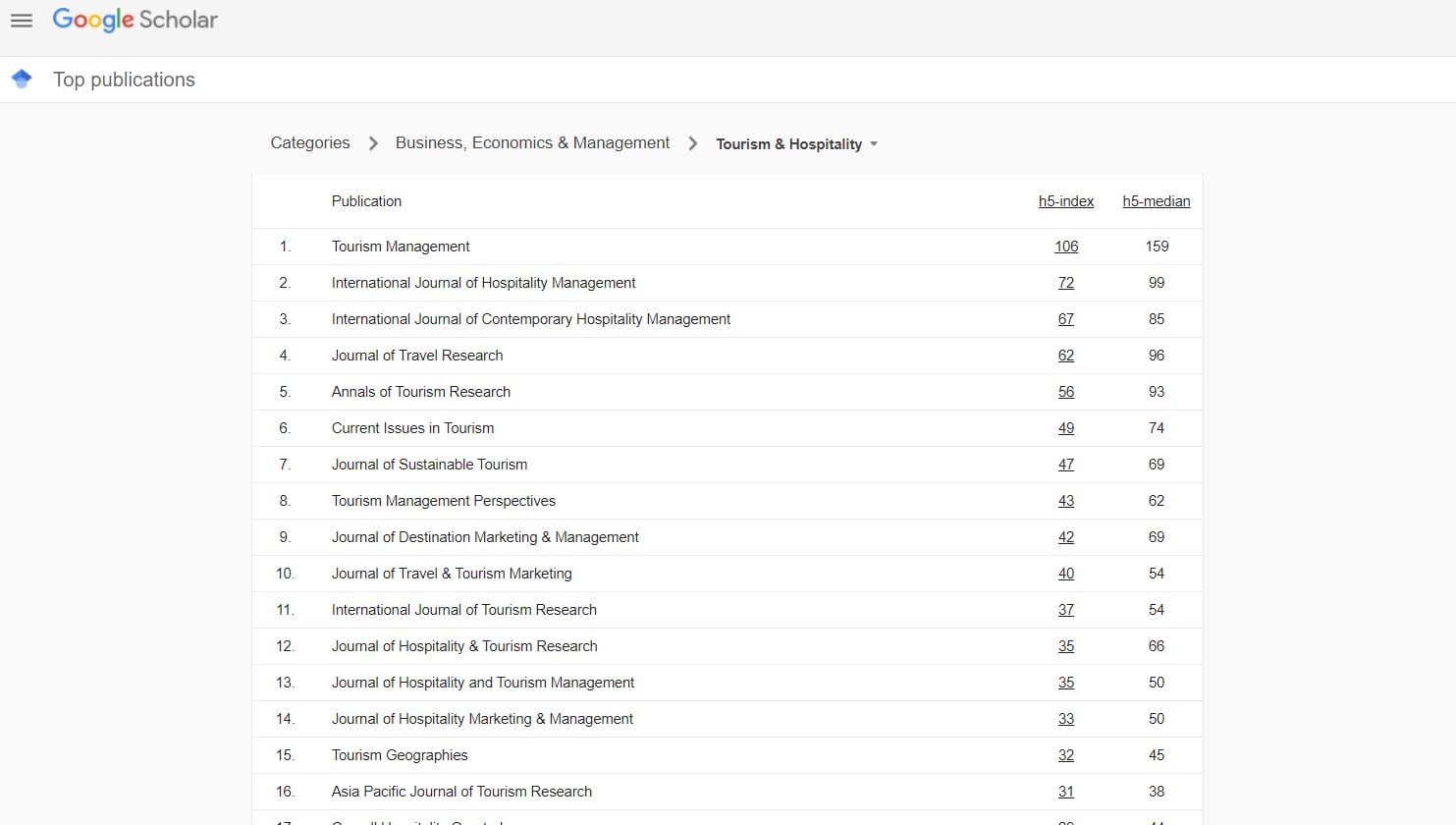
Task: Select Annals of Tourism Research text
Action: [x=421, y=392]
